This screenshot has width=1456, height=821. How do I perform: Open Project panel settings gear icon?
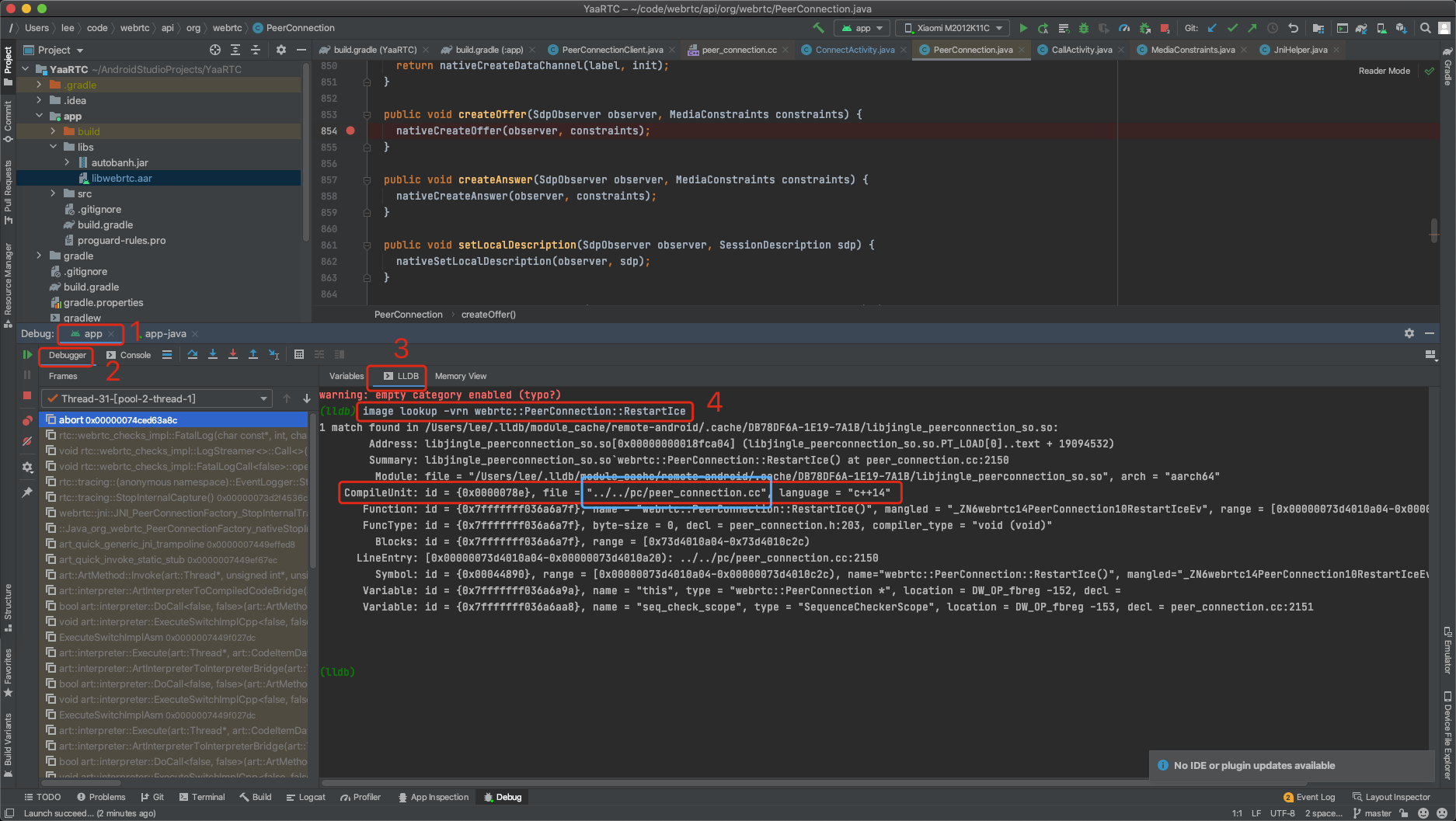coord(281,50)
